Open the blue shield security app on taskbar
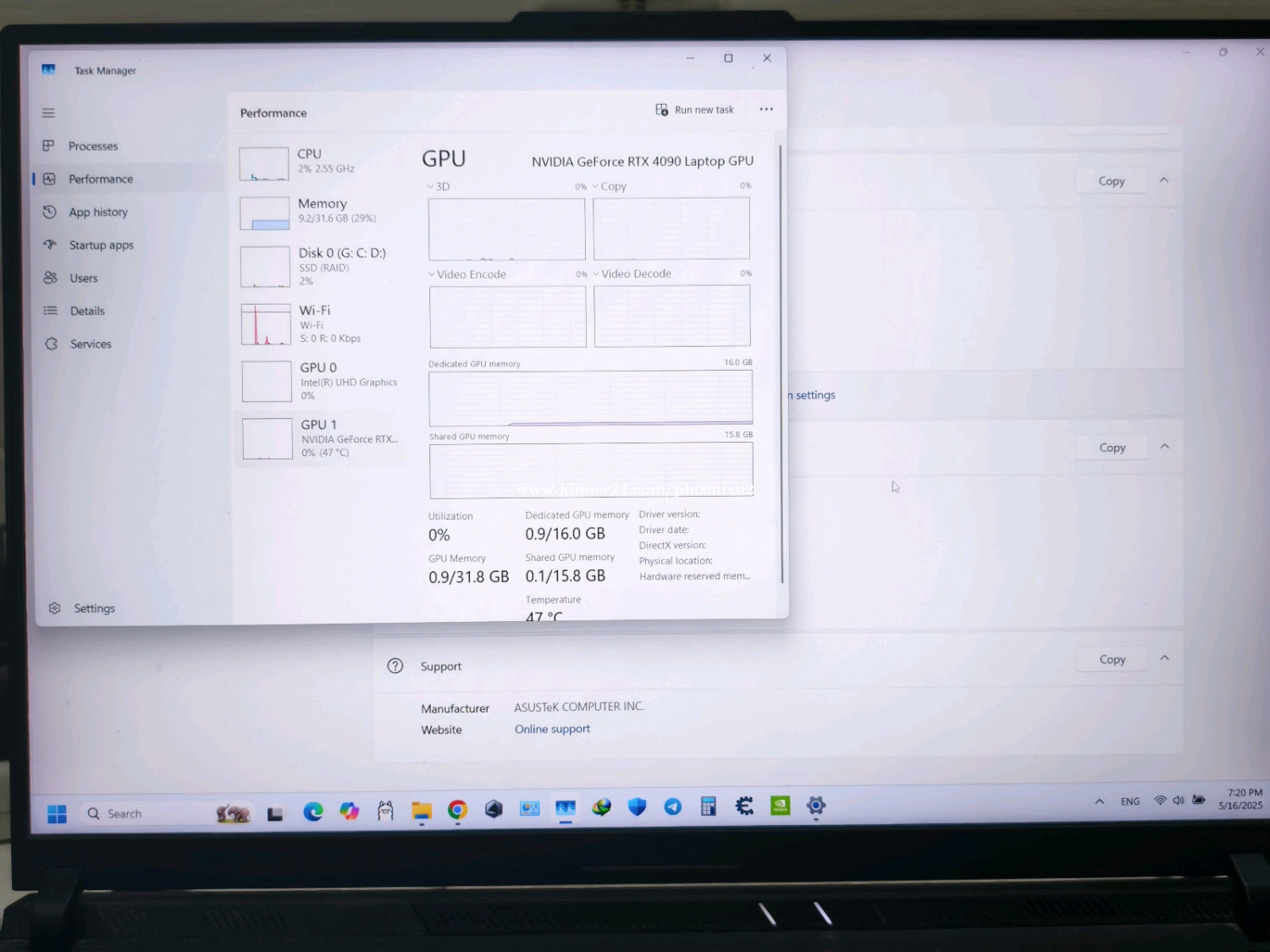Viewport: 1270px width, 952px height. (x=637, y=807)
